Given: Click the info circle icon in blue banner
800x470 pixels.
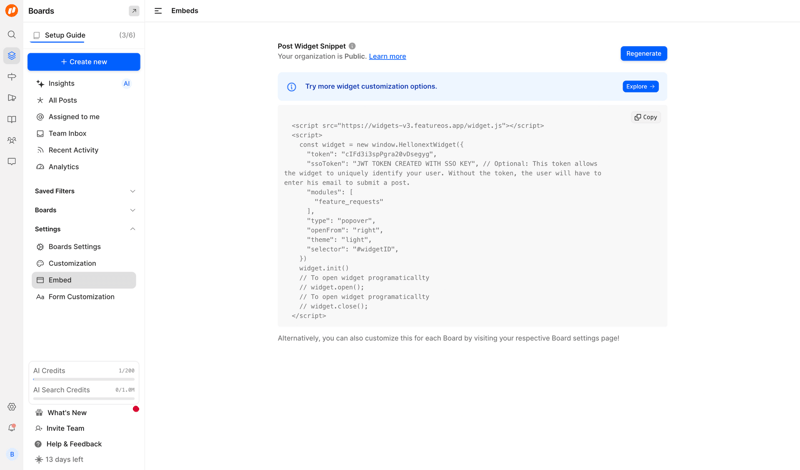Looking at the screenshot, I should click(291, 87).
